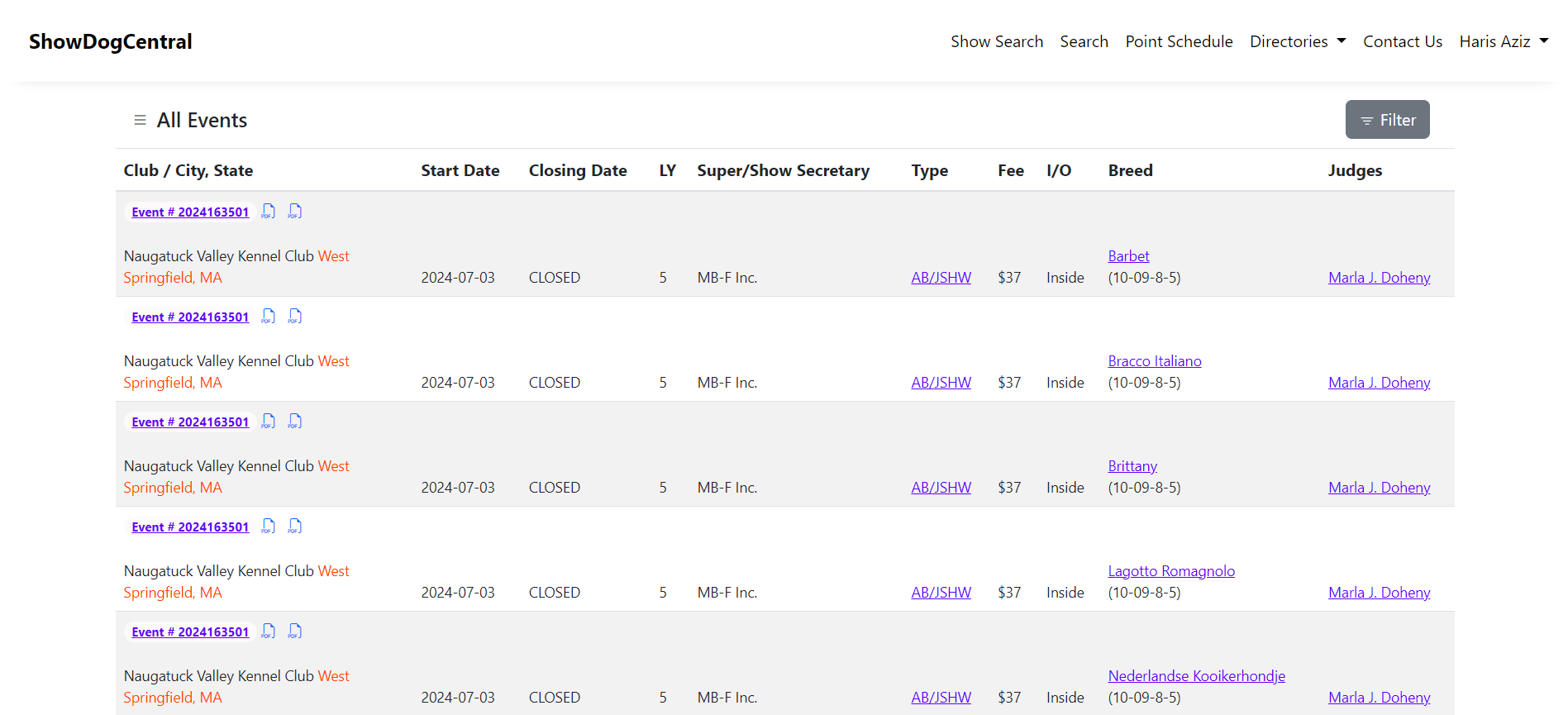Open Event # 2024163501 link in Bracco Italiano row
Screen dimensions: 1568x715
[x=190, y=317]
